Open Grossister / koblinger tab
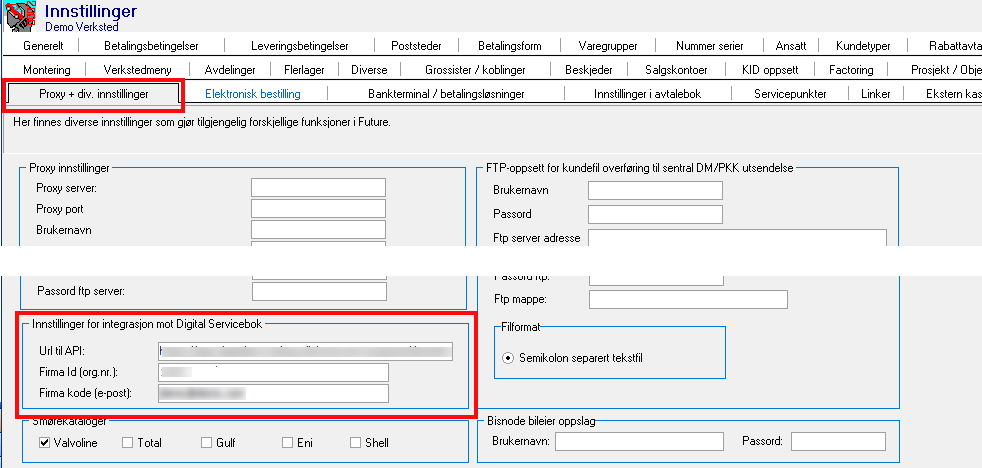Image resolution: width=982 pixels, height=468 pixels. pyautogui.click(x=475, y=70)
